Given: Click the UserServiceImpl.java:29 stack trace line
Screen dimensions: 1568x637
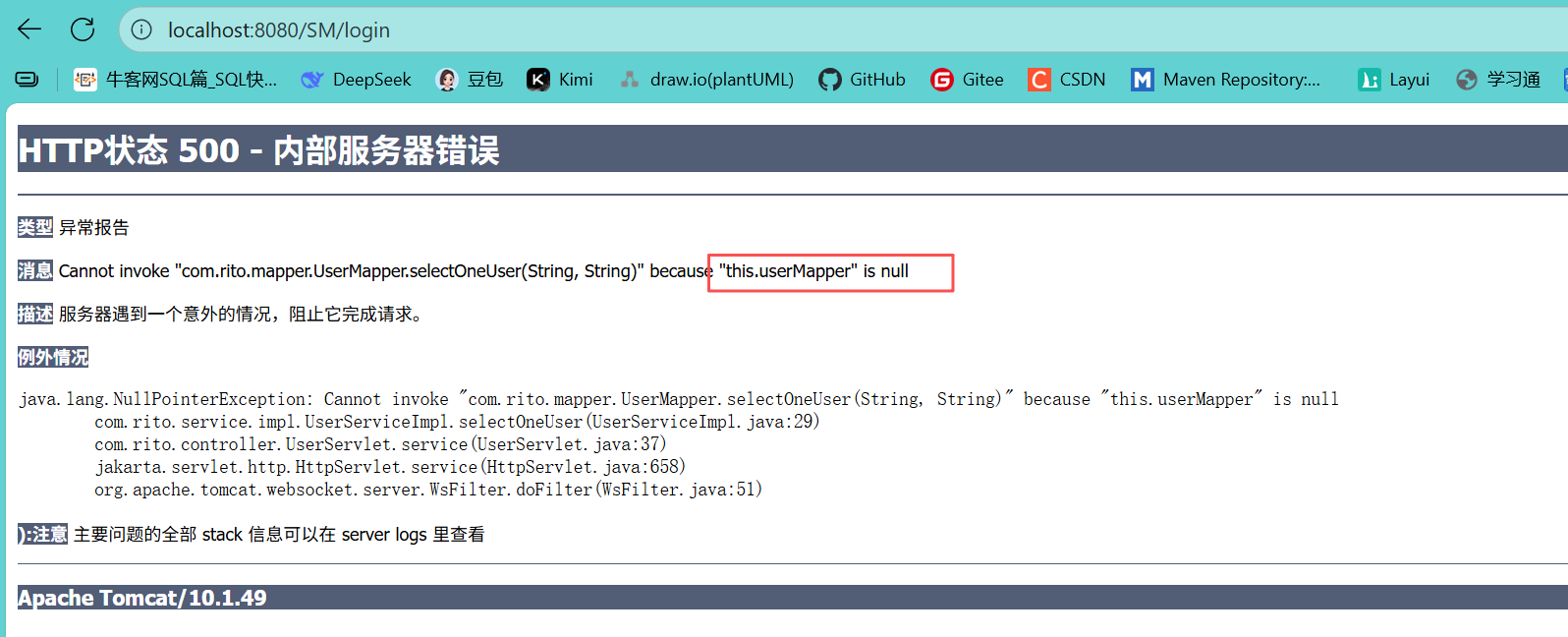Looking at the screenshot, I should coord(457,421).
